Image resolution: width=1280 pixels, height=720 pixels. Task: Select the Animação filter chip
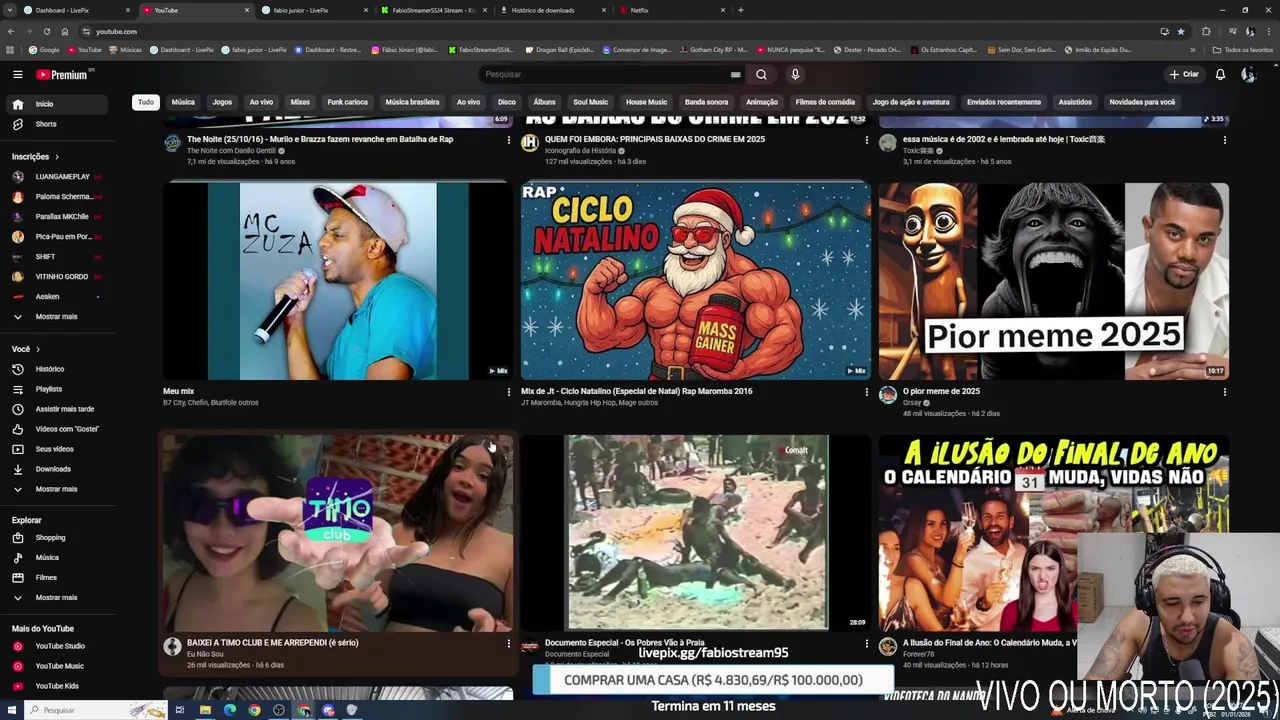762,102
